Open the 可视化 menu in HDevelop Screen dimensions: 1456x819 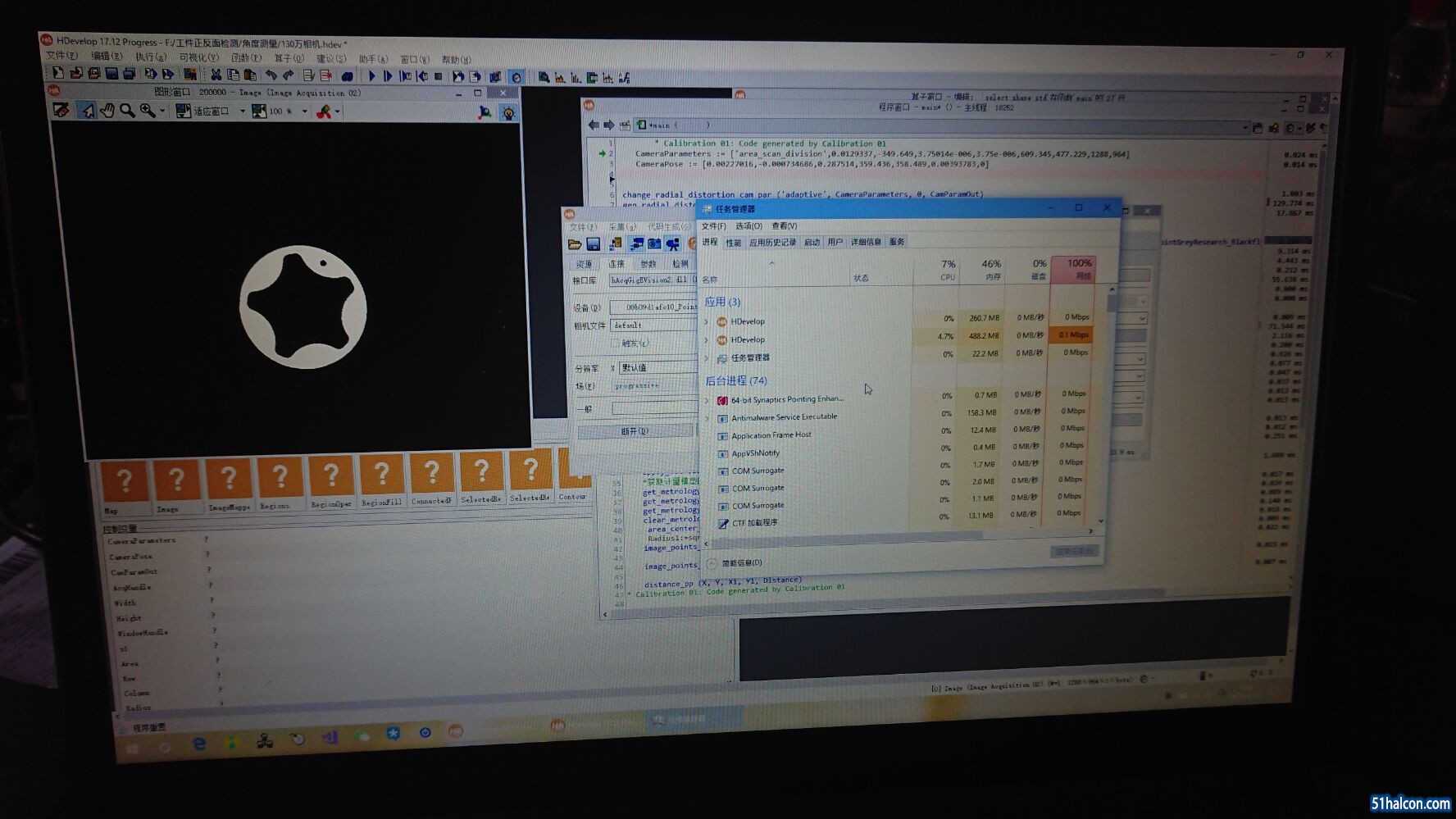click(x=199, y=57)
